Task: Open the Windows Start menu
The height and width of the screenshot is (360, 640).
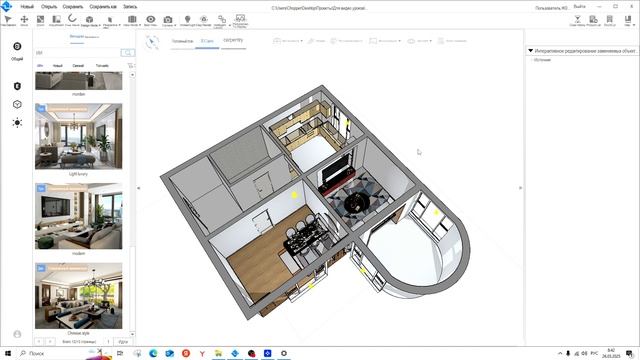Action: pyautogui.click(x=8, y=353)
